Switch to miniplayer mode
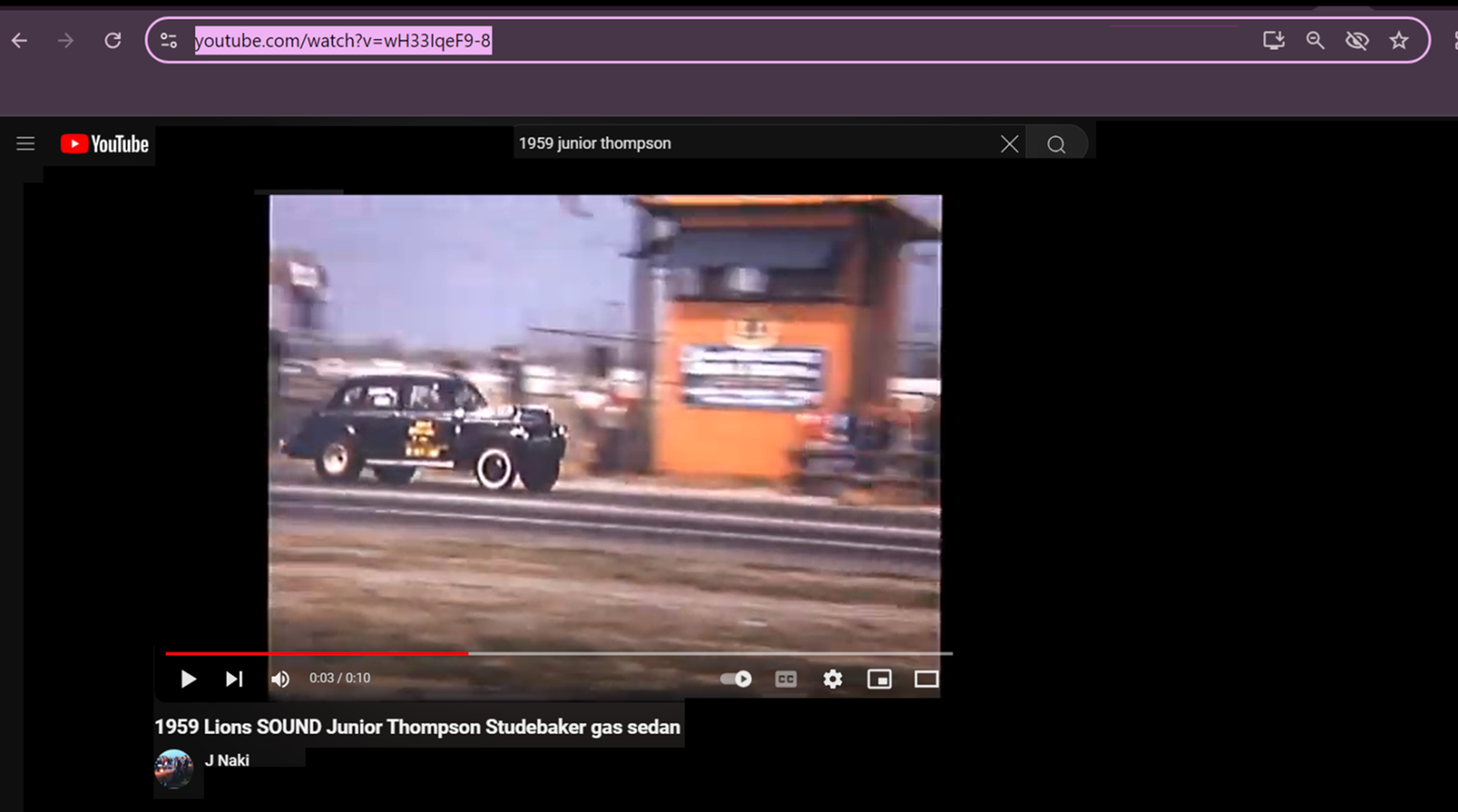This screenshot has width=1458, height=812. tap(879, 679)
